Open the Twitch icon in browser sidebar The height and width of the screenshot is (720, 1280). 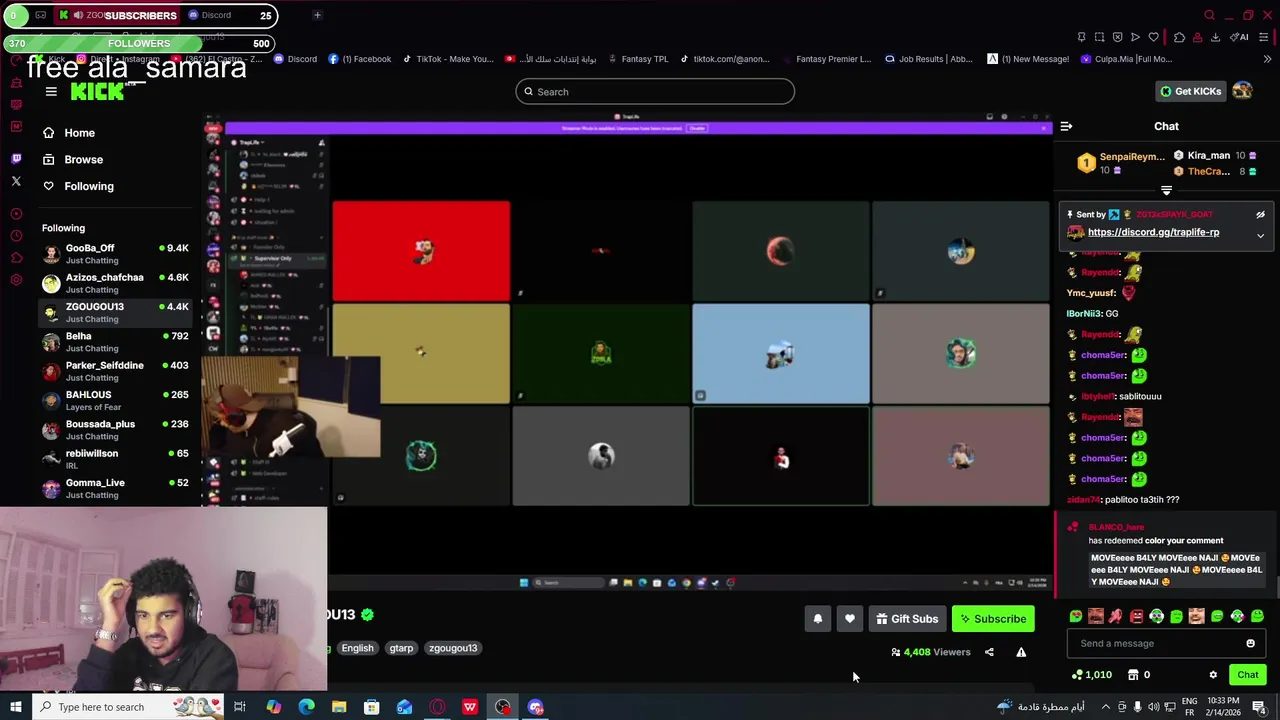pyautogui.click(x=16, y=159)
